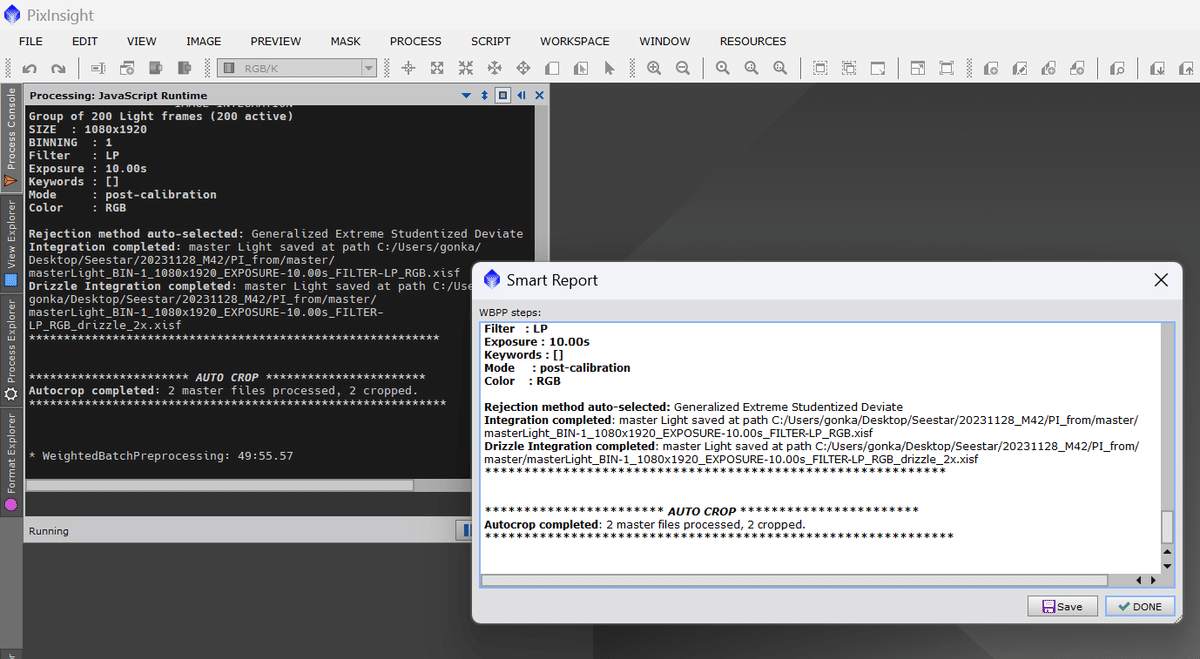
Task: Click the Save button in Smart Report
Action: point(1062,606)
